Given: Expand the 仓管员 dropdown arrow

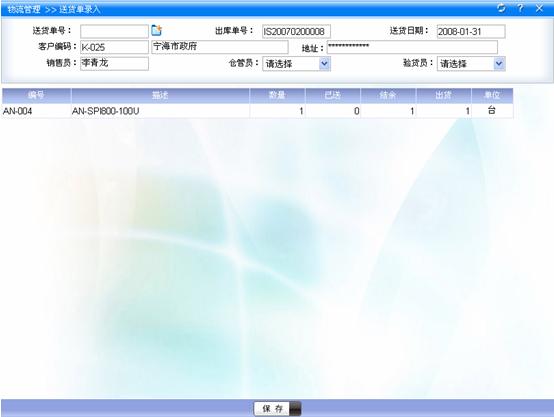Looking at the screenshot, I should (x=324, y=64).
